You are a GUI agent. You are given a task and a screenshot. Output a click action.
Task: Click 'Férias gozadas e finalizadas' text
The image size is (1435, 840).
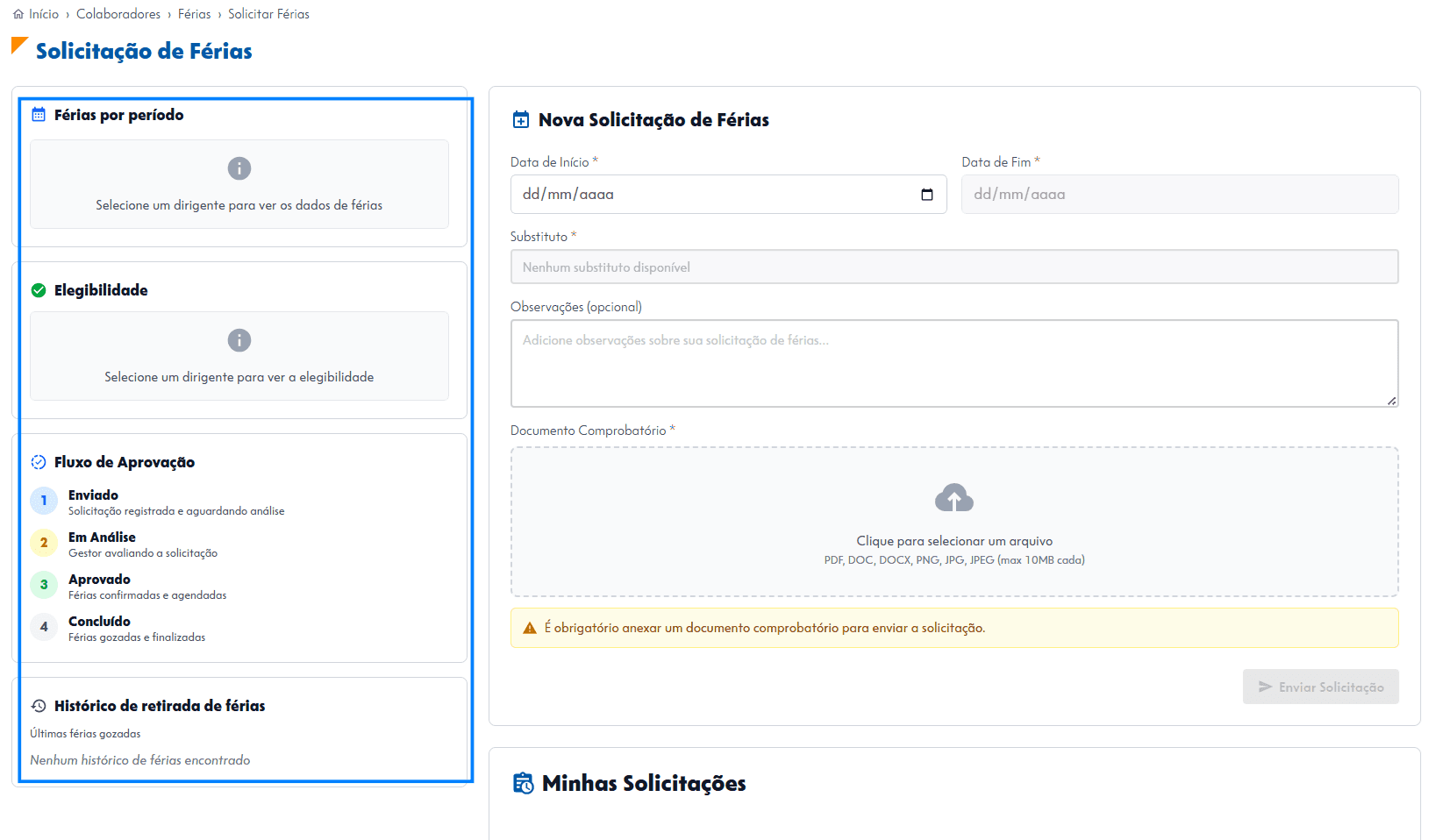coord(137,637)
